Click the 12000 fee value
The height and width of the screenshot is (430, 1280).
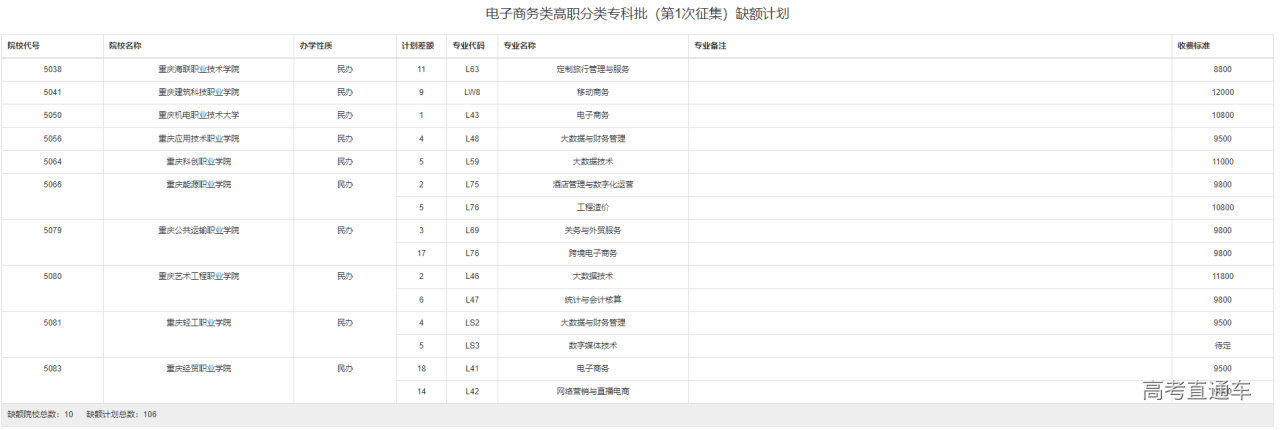point(1222,92)
